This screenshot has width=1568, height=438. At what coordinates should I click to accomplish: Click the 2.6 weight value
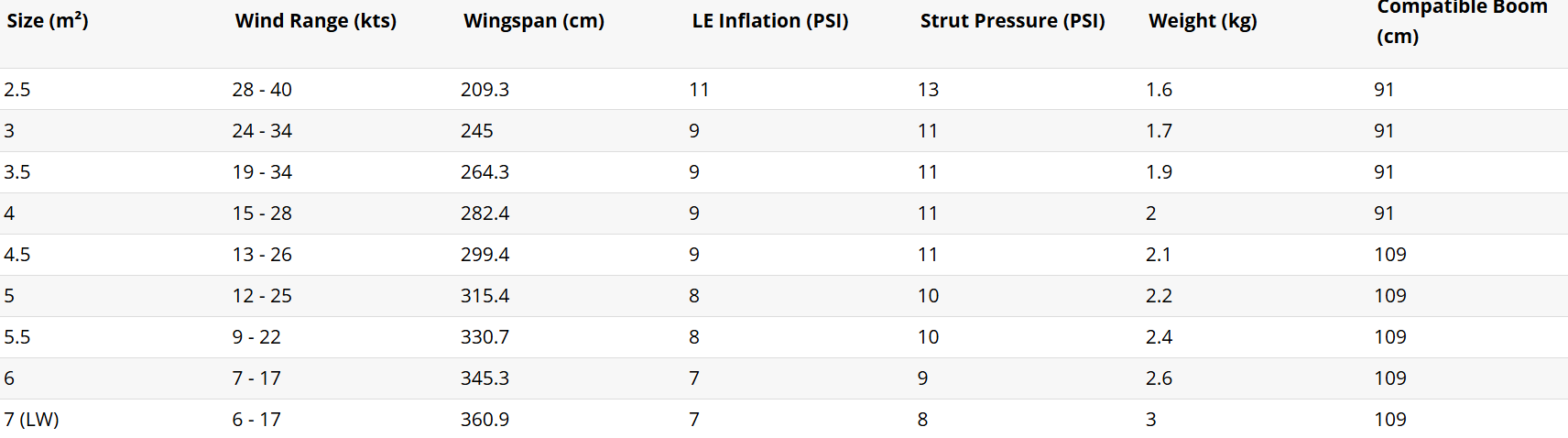[x=1159, y=378]
